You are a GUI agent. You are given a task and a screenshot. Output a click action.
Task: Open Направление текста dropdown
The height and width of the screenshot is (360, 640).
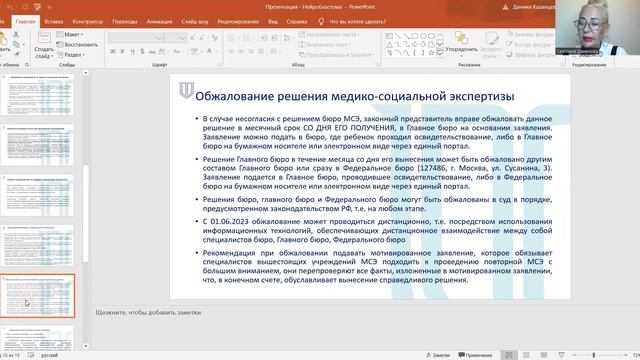[x=329, y=34]
